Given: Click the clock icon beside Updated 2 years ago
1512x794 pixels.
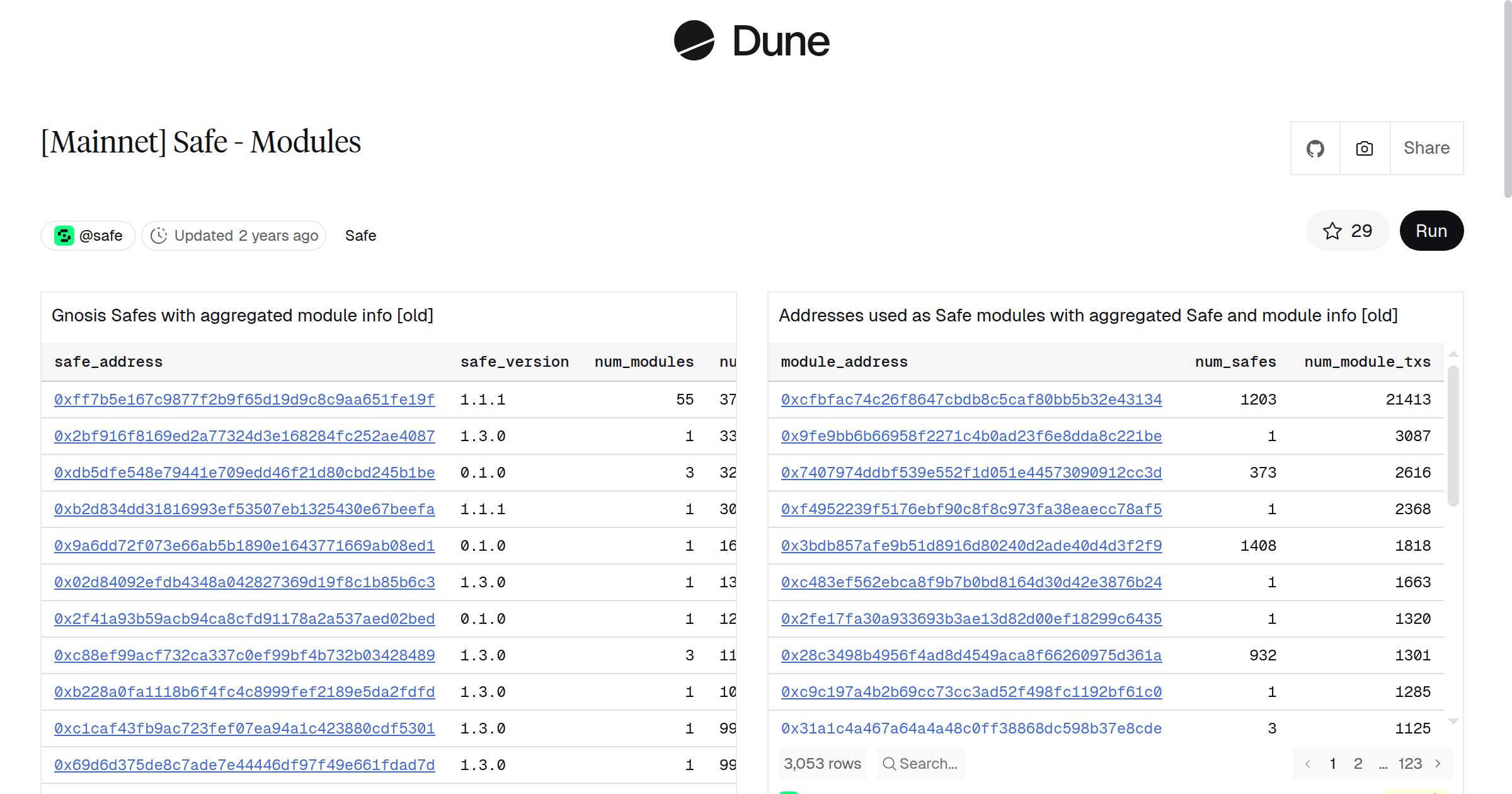Looking at the screenshot, I should 160,235.
